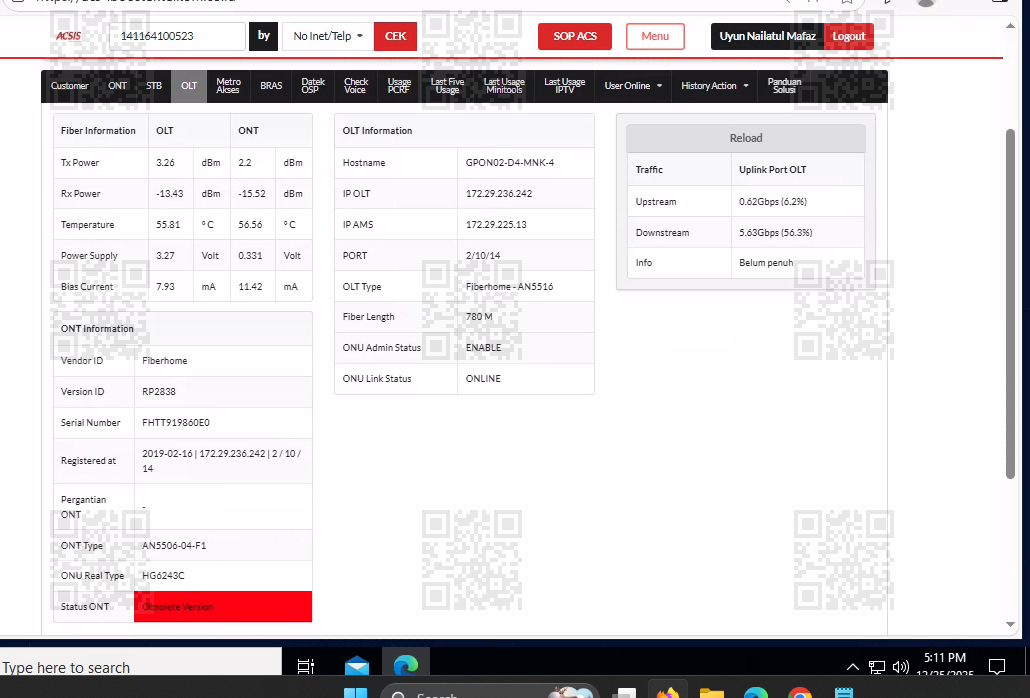Screen dimensions: 1030x698
Task: Open the notification center icon
Action: pyautogui.click(x=996, y=667)
